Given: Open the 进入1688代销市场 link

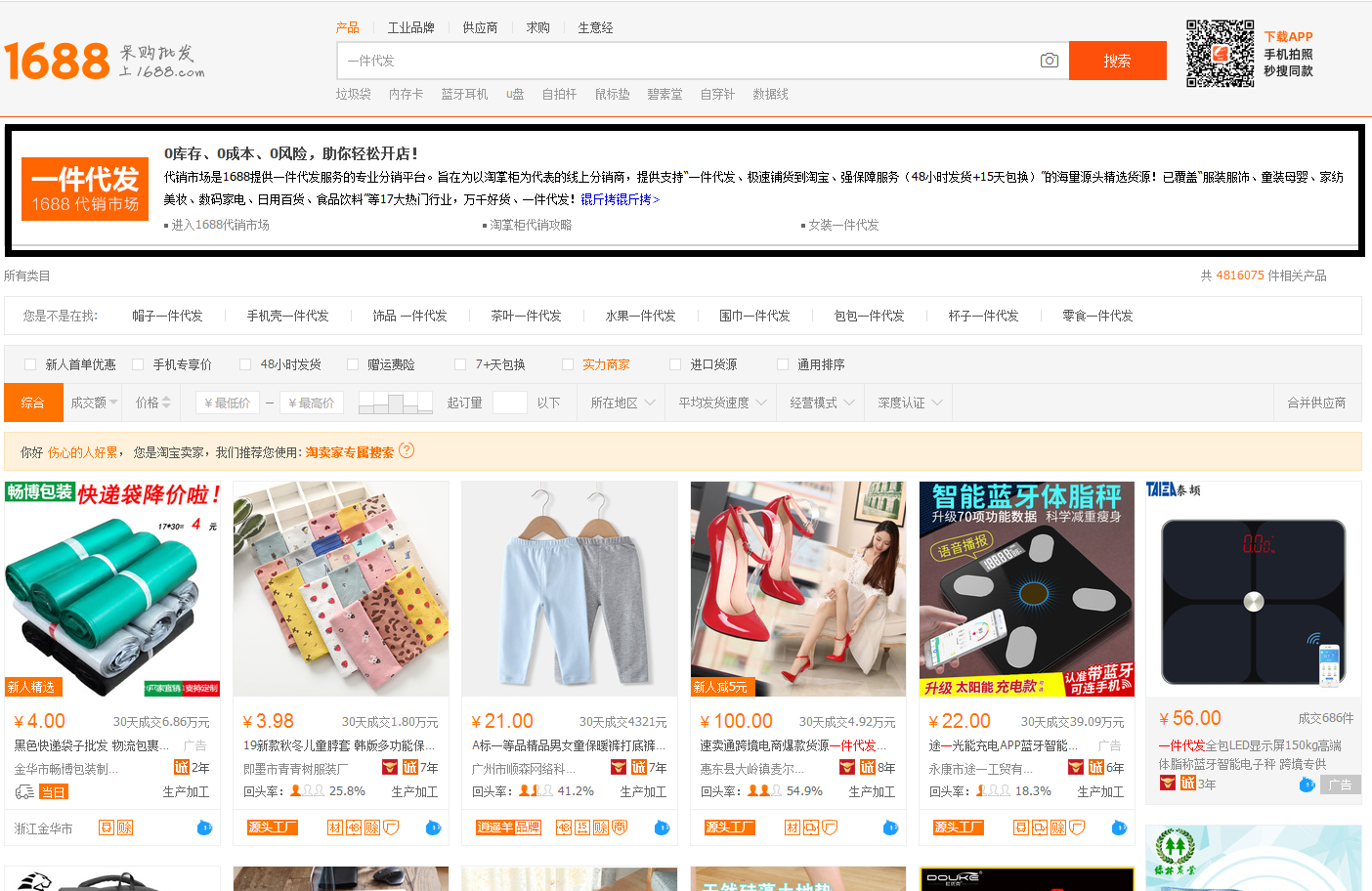Looking at the screenshot, I should pyautogui.click(x=220, y=225).
